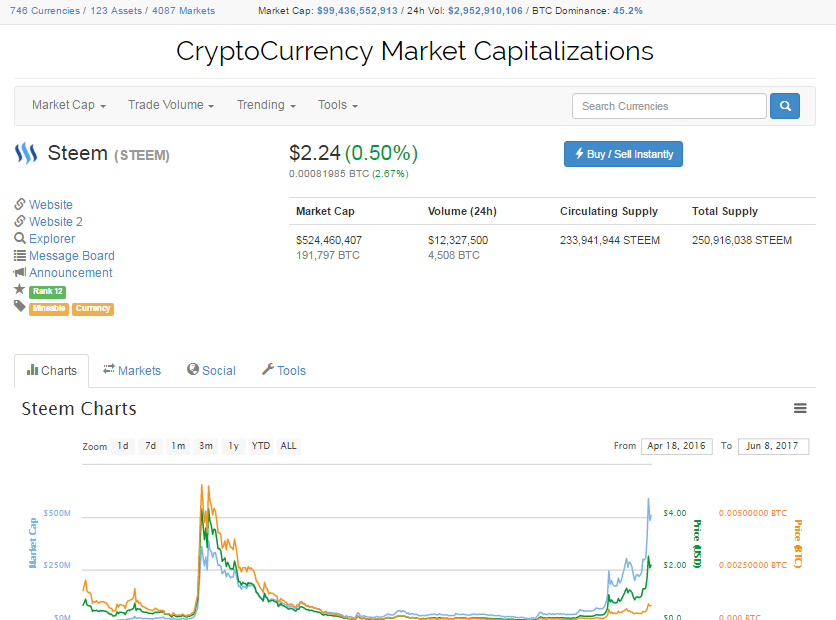
Task: Click the list icon beside Message Board
Action: click(x=20, y=255)
